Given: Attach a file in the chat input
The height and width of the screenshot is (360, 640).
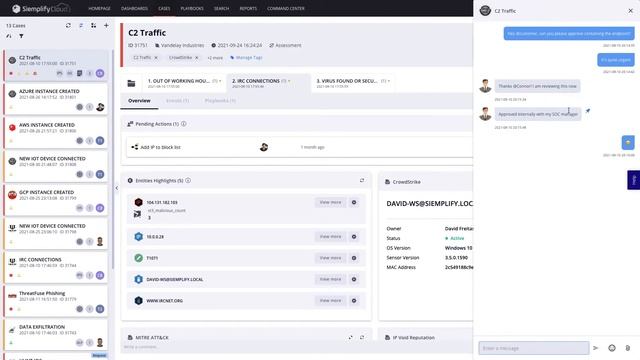Looking at the screenshot, I should 628,348.
